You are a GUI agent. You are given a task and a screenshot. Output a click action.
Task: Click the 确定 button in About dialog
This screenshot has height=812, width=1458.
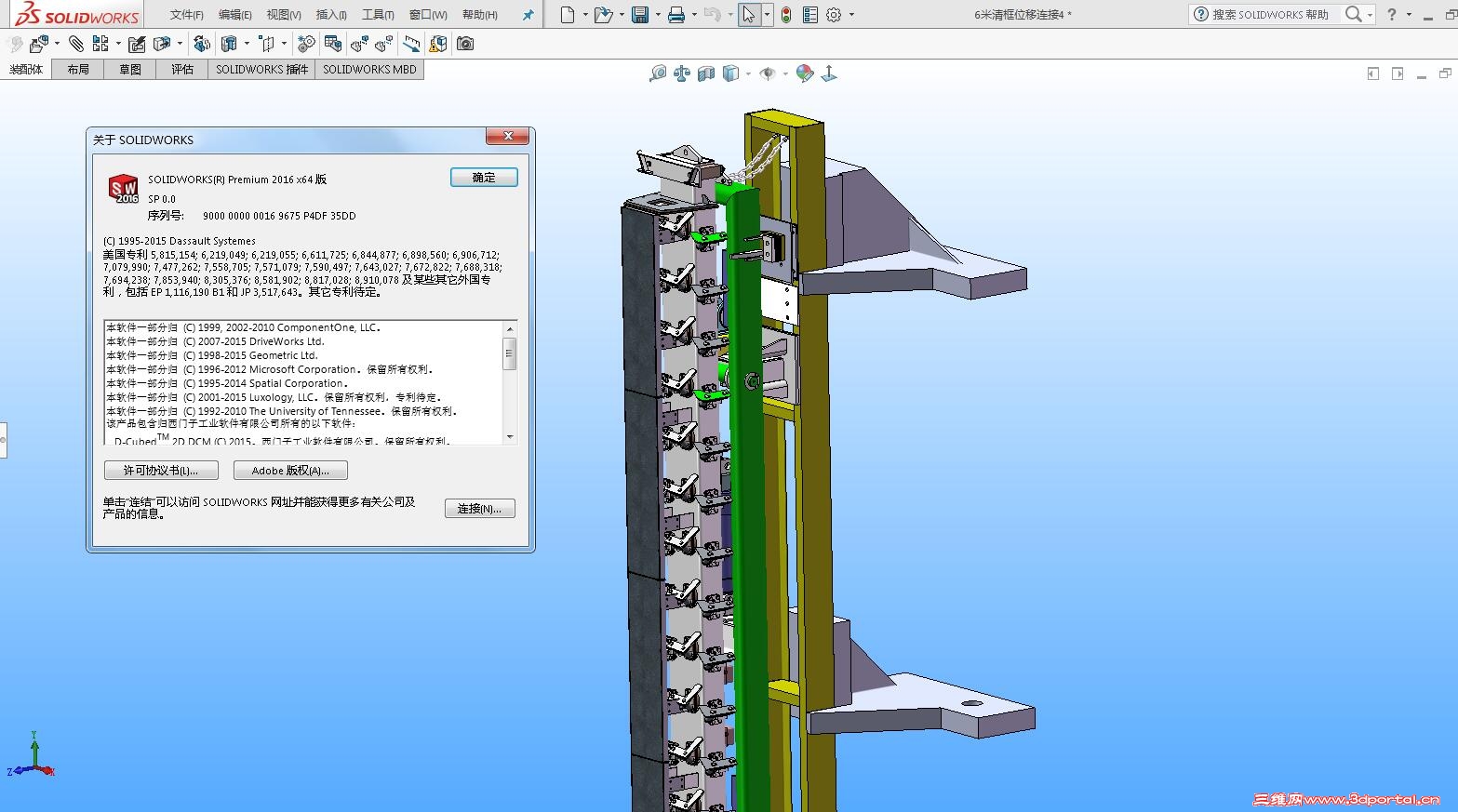pyautogui.click(x=484, y=178)
